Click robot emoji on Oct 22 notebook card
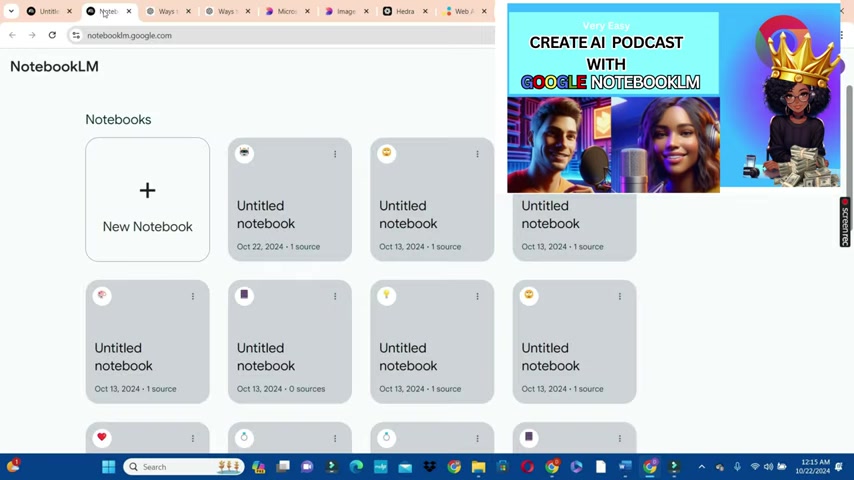Screen dimensions: 854x480 pyautogui.click(x=244, y=153)
